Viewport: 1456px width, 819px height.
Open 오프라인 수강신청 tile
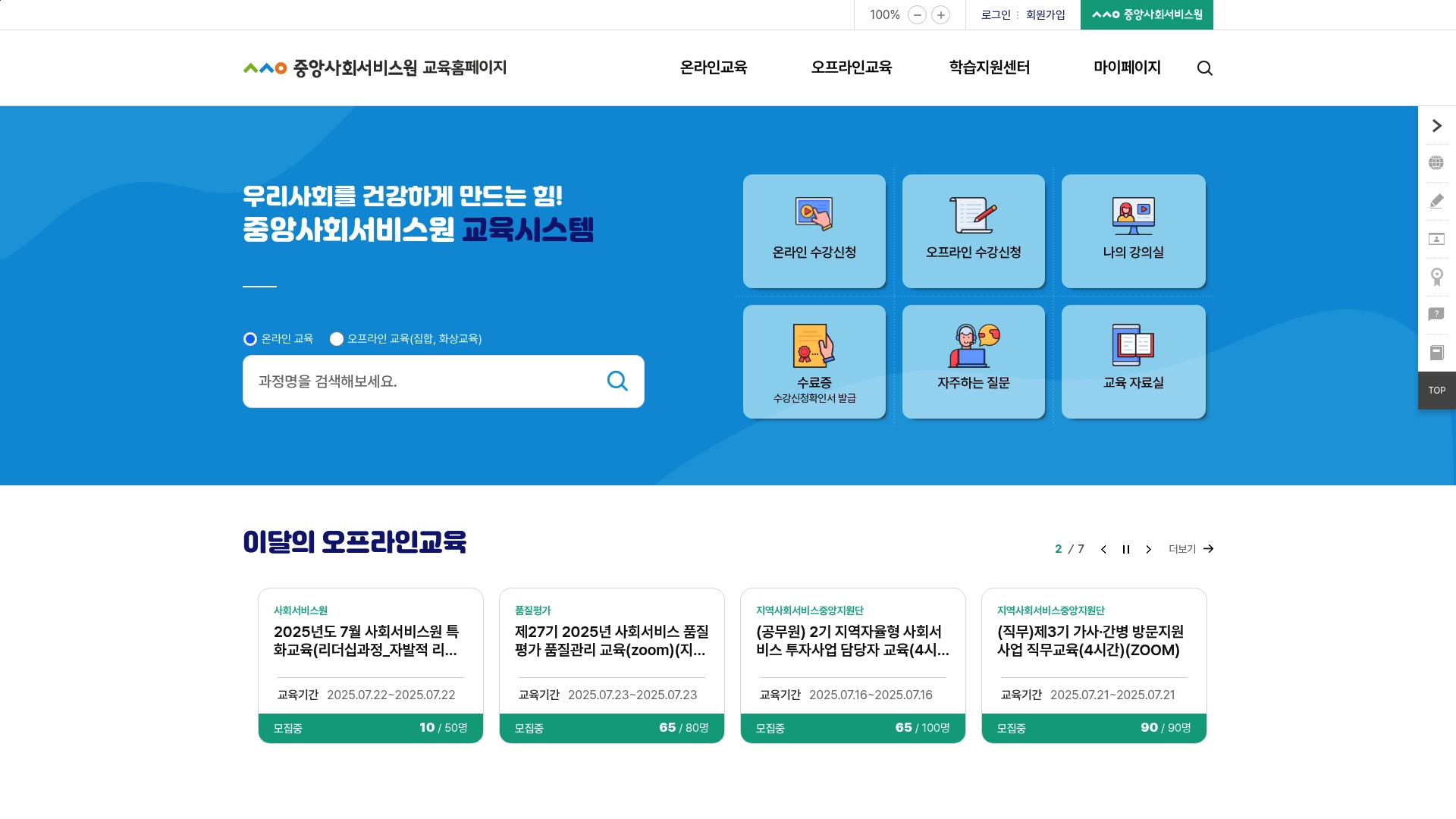tap(974, 231)
